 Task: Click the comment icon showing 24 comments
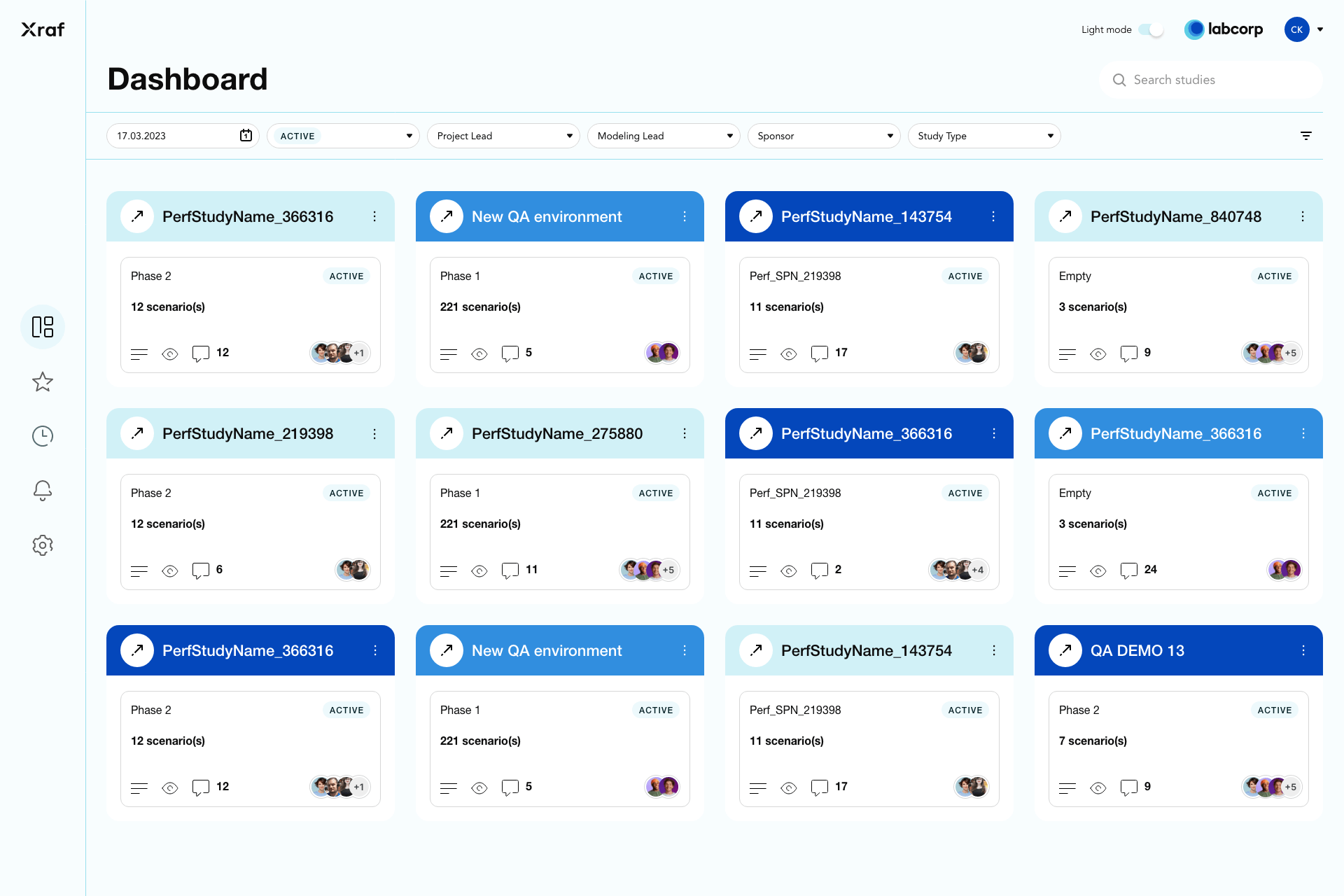(1128, 570)
